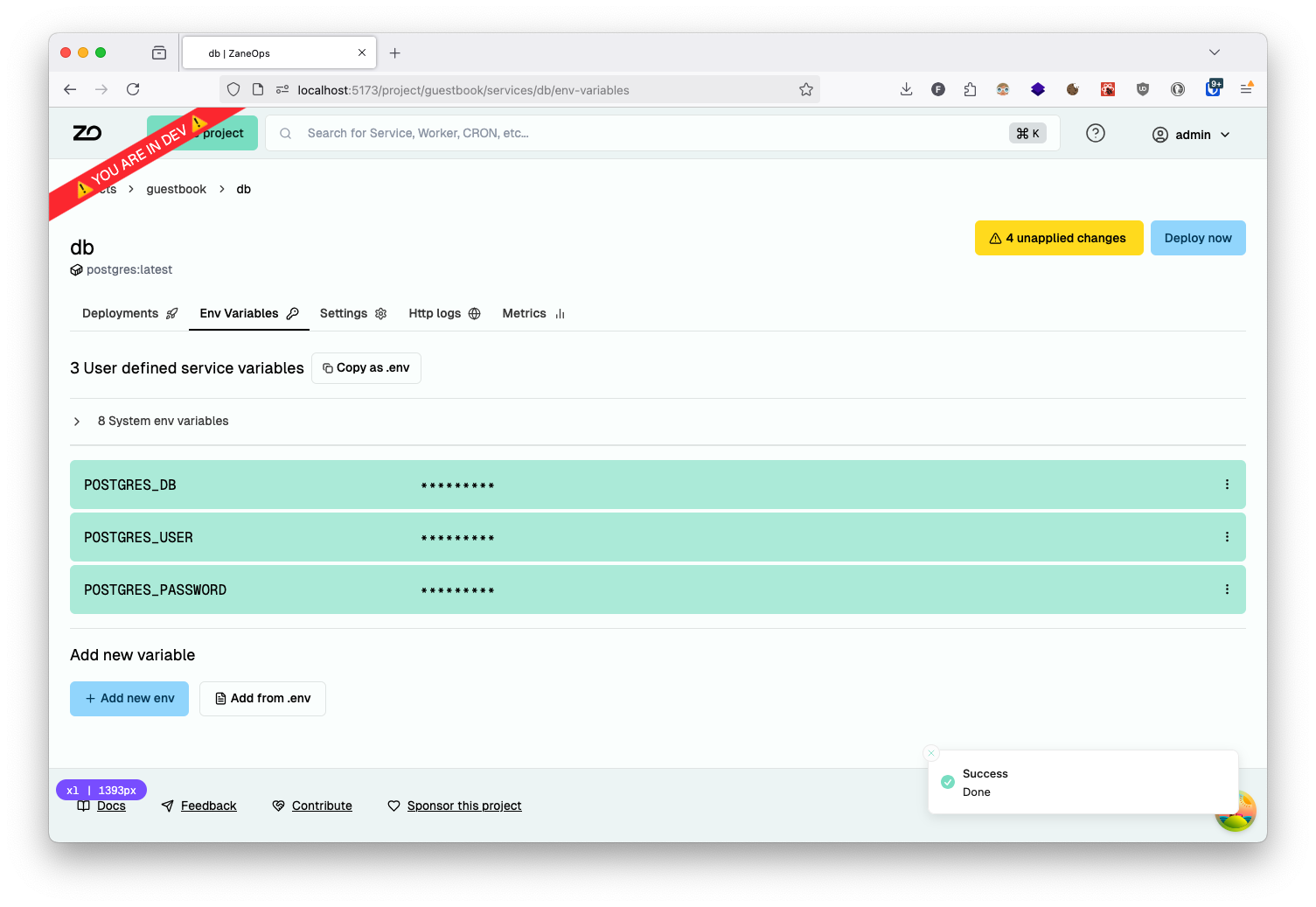This screenshot has height=907, width=1316.
Task: Click Copy as .env button
Action: (366, 368)
